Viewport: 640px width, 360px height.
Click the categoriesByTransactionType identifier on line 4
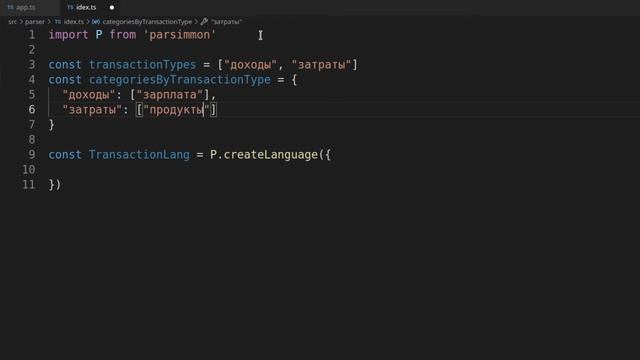180,80
